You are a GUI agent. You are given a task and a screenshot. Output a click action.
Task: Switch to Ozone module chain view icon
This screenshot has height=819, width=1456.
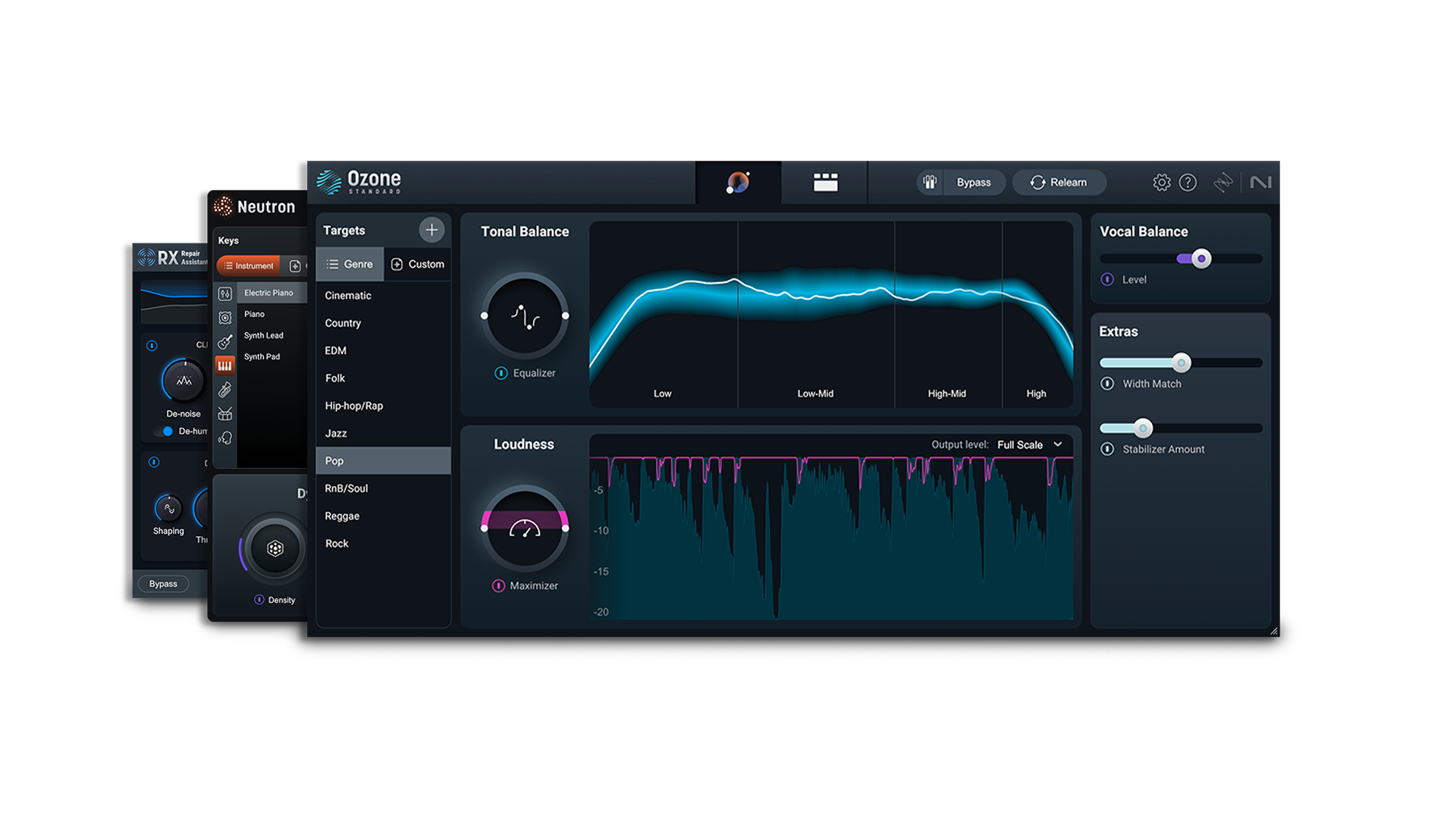(825, 182)
